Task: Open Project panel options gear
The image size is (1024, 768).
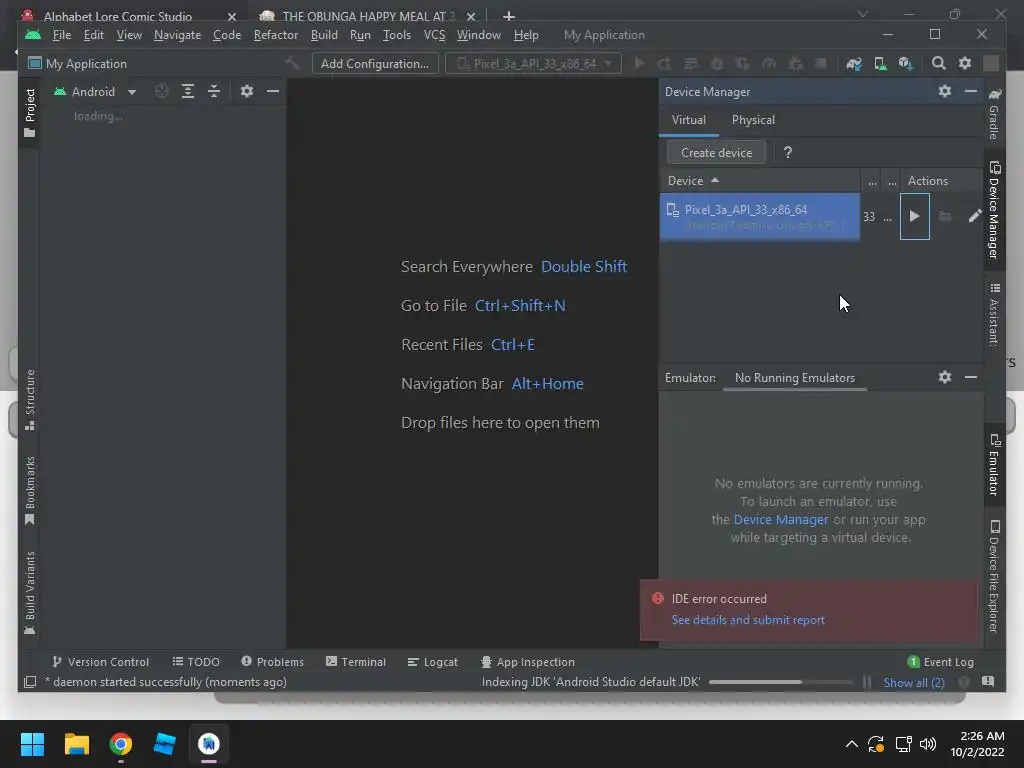Action: coord(246,91)
